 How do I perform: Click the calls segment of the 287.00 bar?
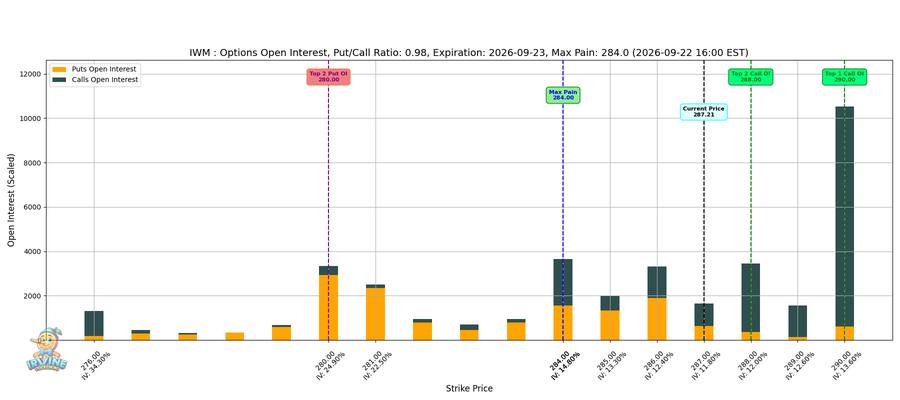tap(704, 315)
